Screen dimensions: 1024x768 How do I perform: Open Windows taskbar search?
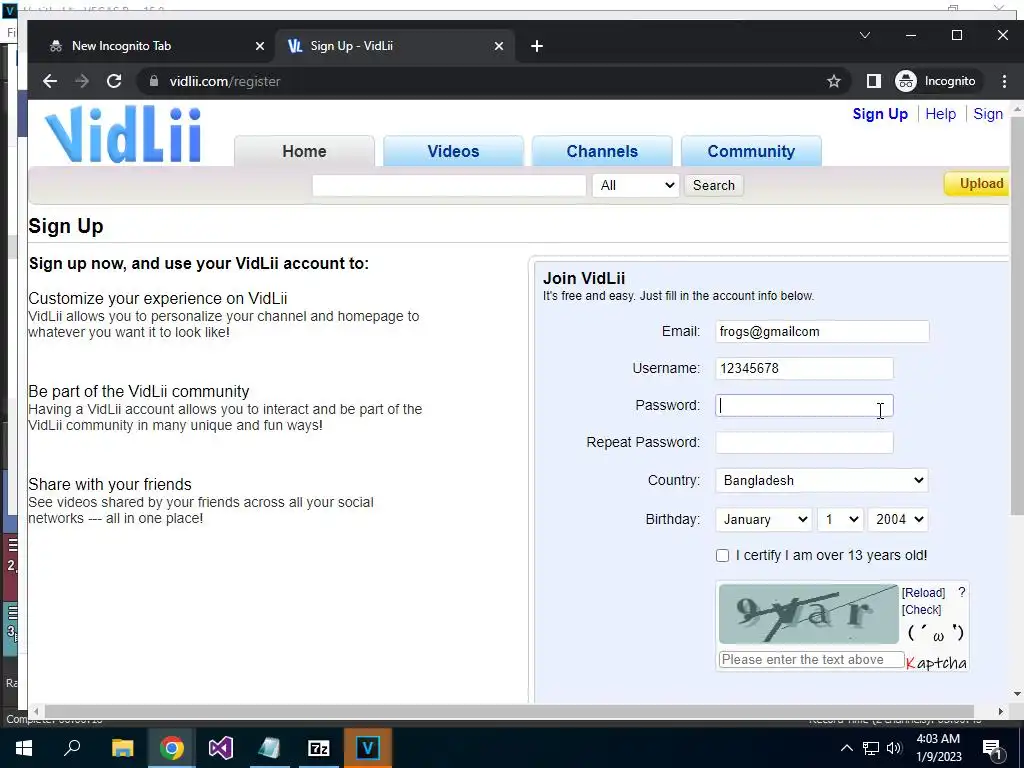(72, 748)
